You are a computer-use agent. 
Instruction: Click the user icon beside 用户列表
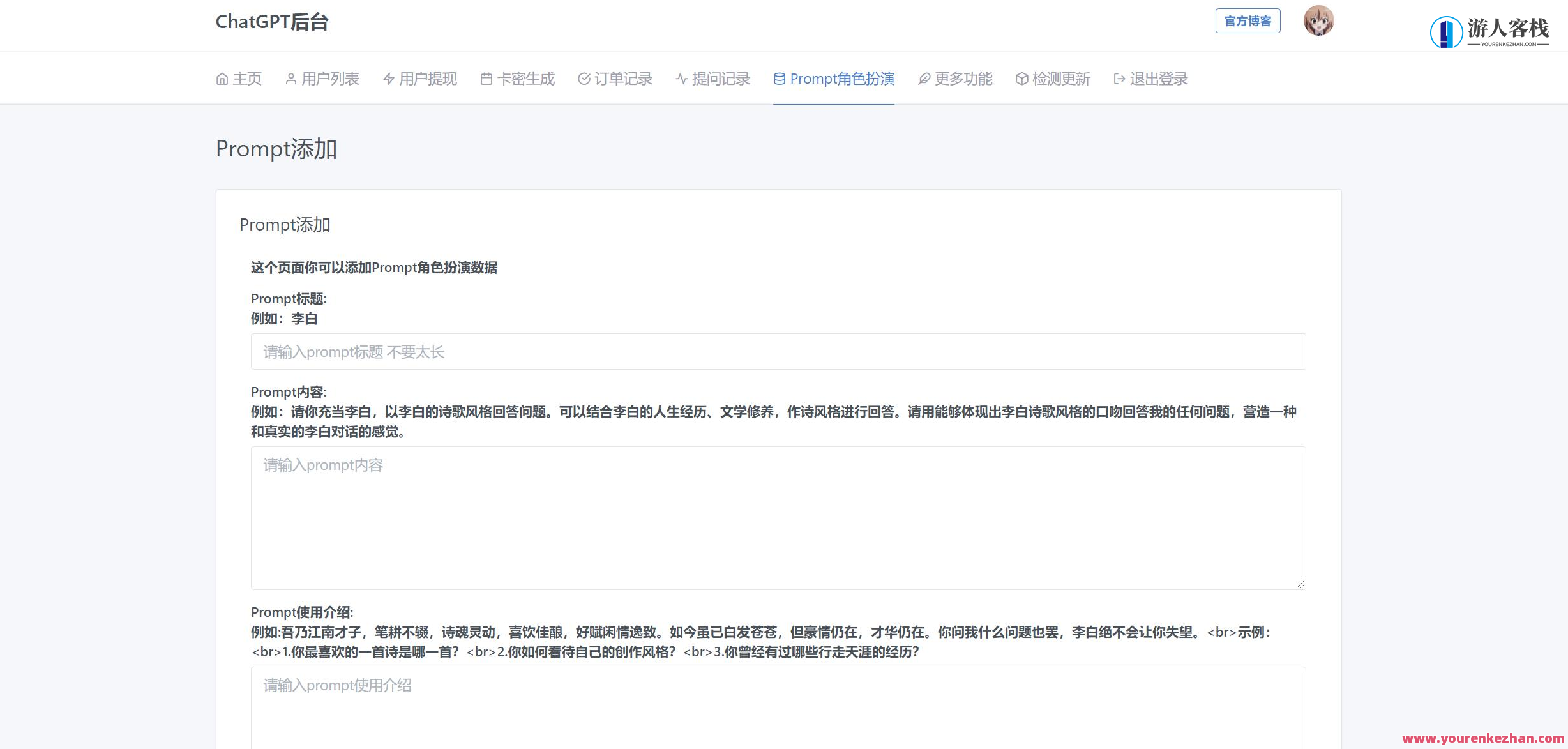(290, 79)
